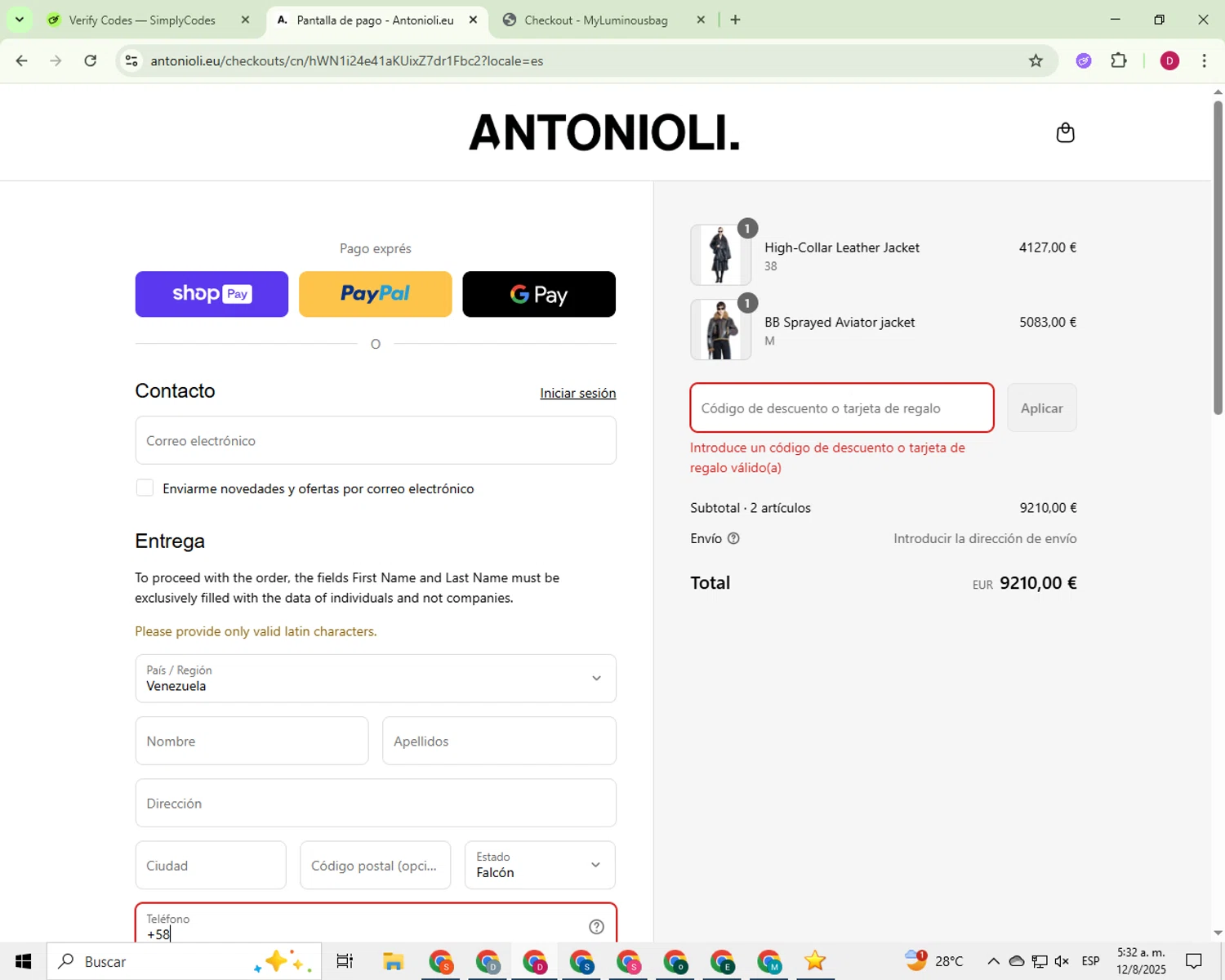
Task: Click the ANTONIOLI logo
Action: (x=604, y=132)
